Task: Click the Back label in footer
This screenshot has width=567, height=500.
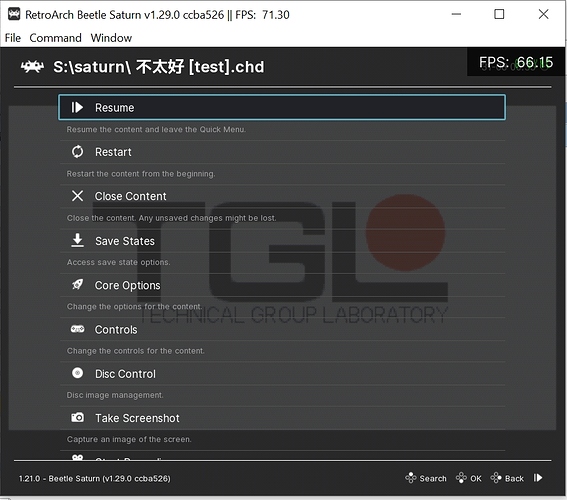Action: 514,478
